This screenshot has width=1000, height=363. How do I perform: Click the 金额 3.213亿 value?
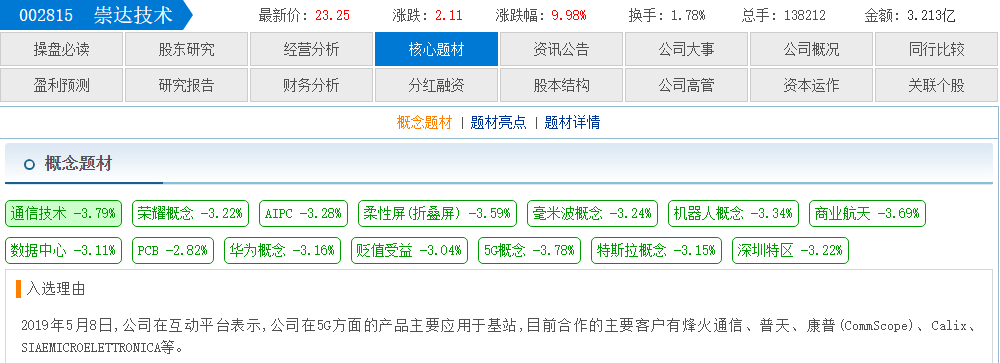click(931, 16)
